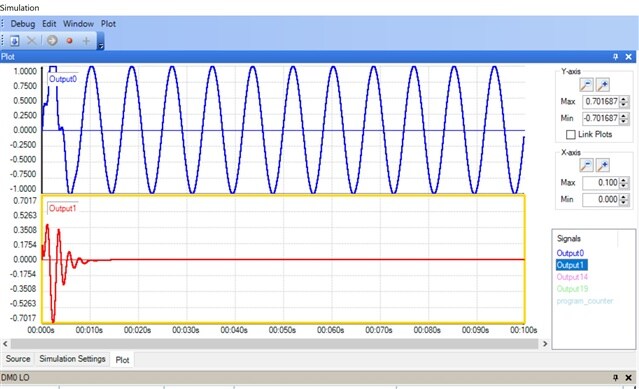The height and width of the screenshot is (389, 639).
Task: Close the DM0 LO panel
Action: pos(628,378)
